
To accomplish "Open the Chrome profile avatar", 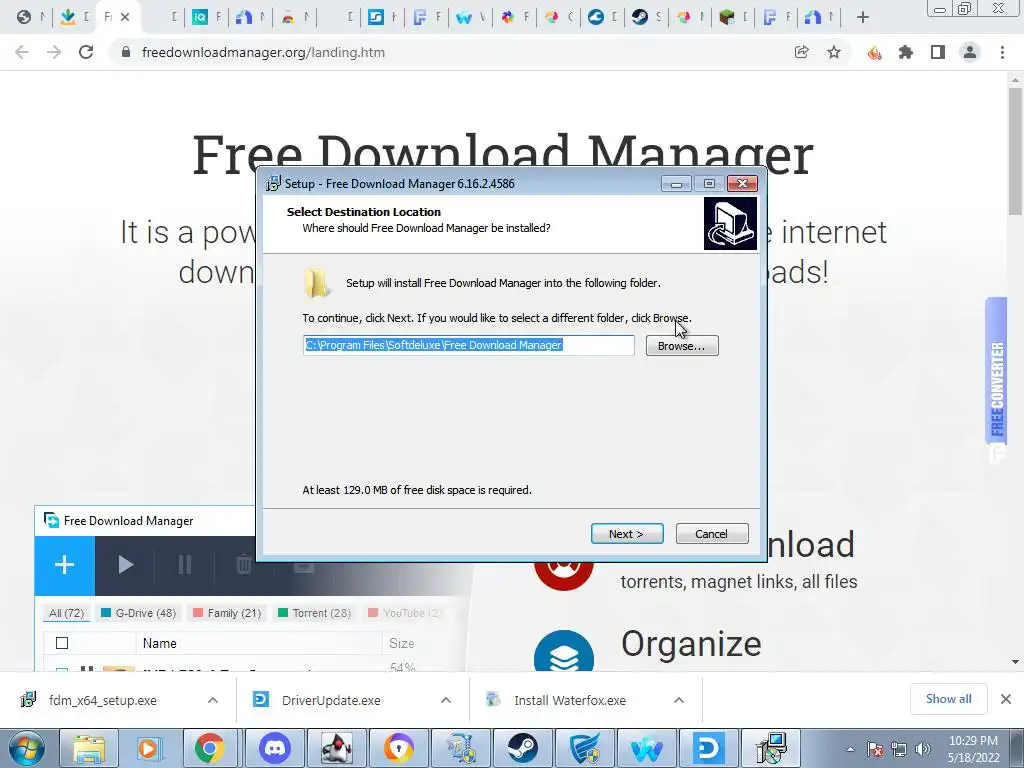I will (970, 52).
